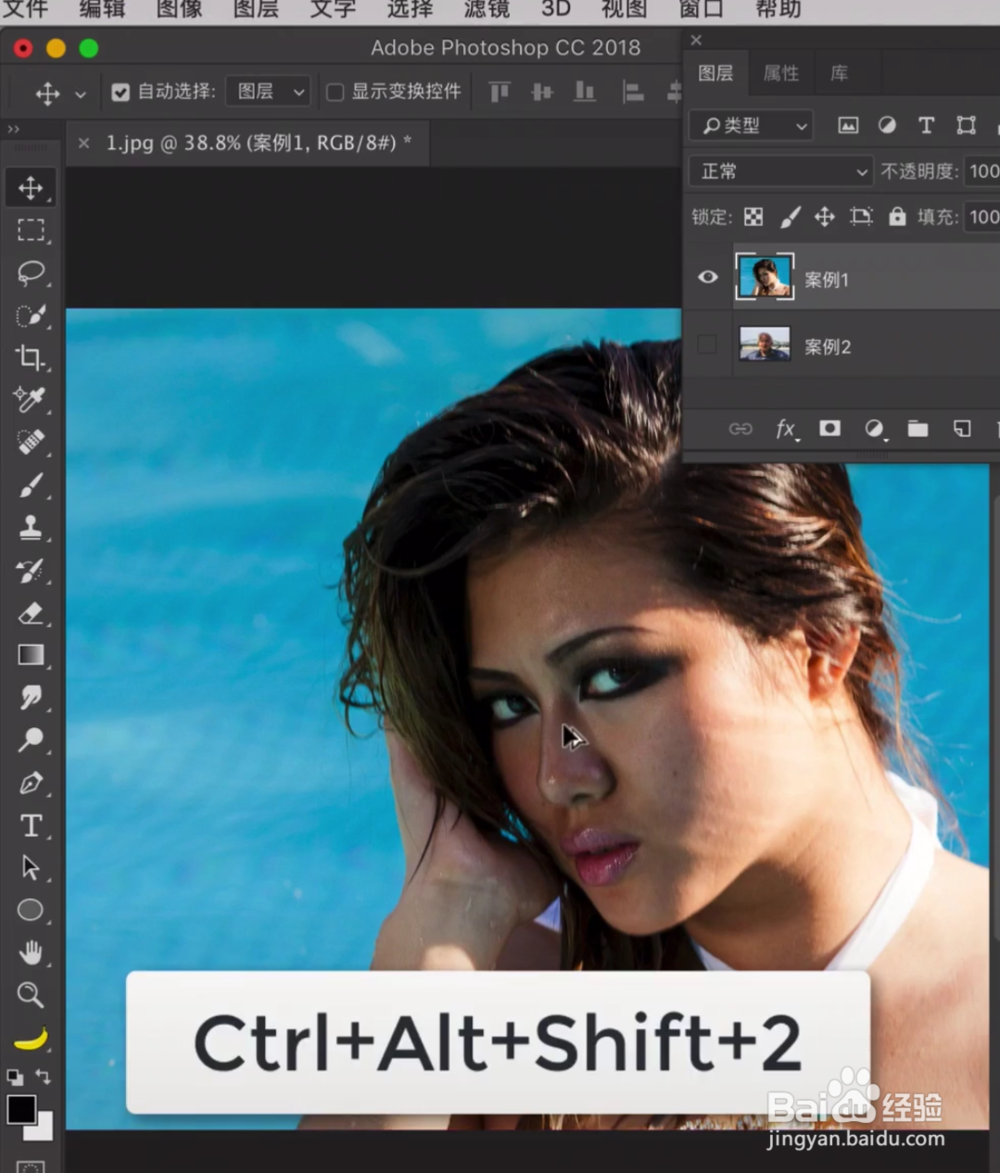Align left edges in options bar
1000x1173 pixels.
pos(633,92)
